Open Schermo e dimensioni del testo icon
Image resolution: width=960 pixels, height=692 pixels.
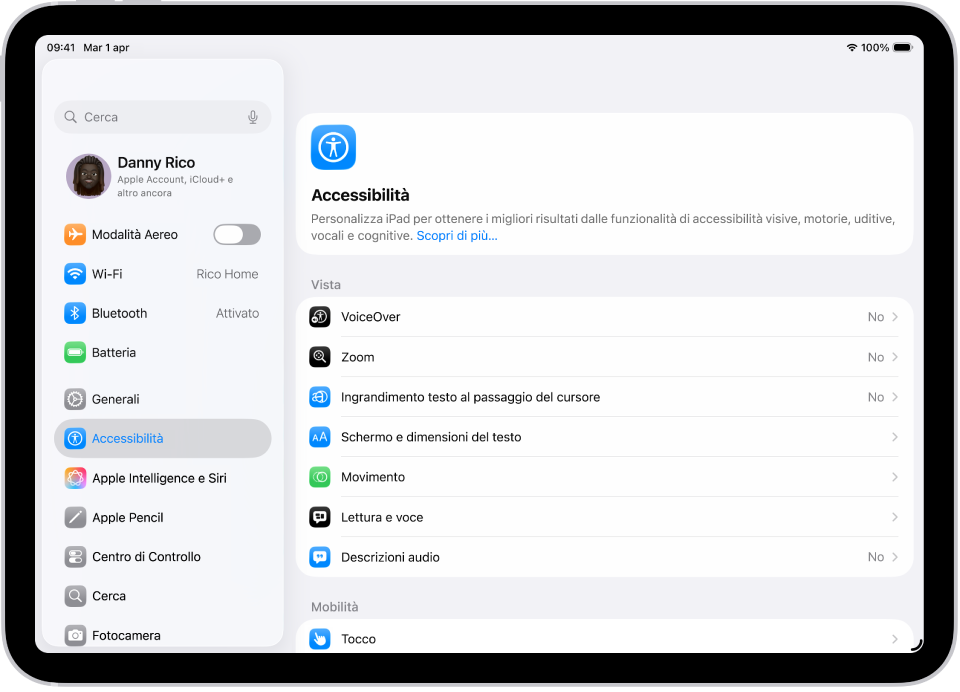(320, 437)
